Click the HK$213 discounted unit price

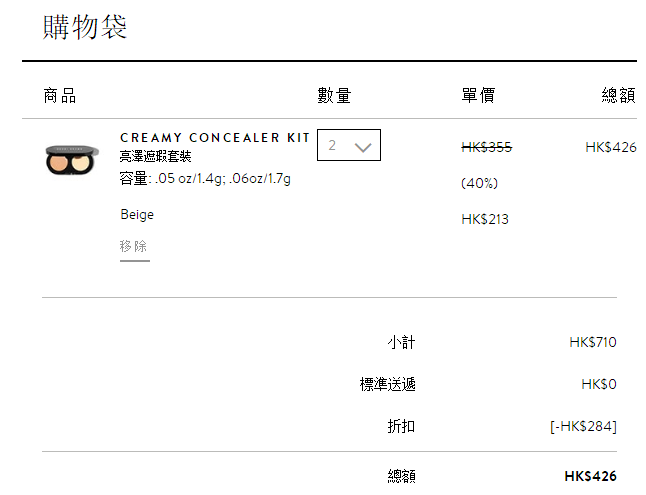click(x=485, y=219)
